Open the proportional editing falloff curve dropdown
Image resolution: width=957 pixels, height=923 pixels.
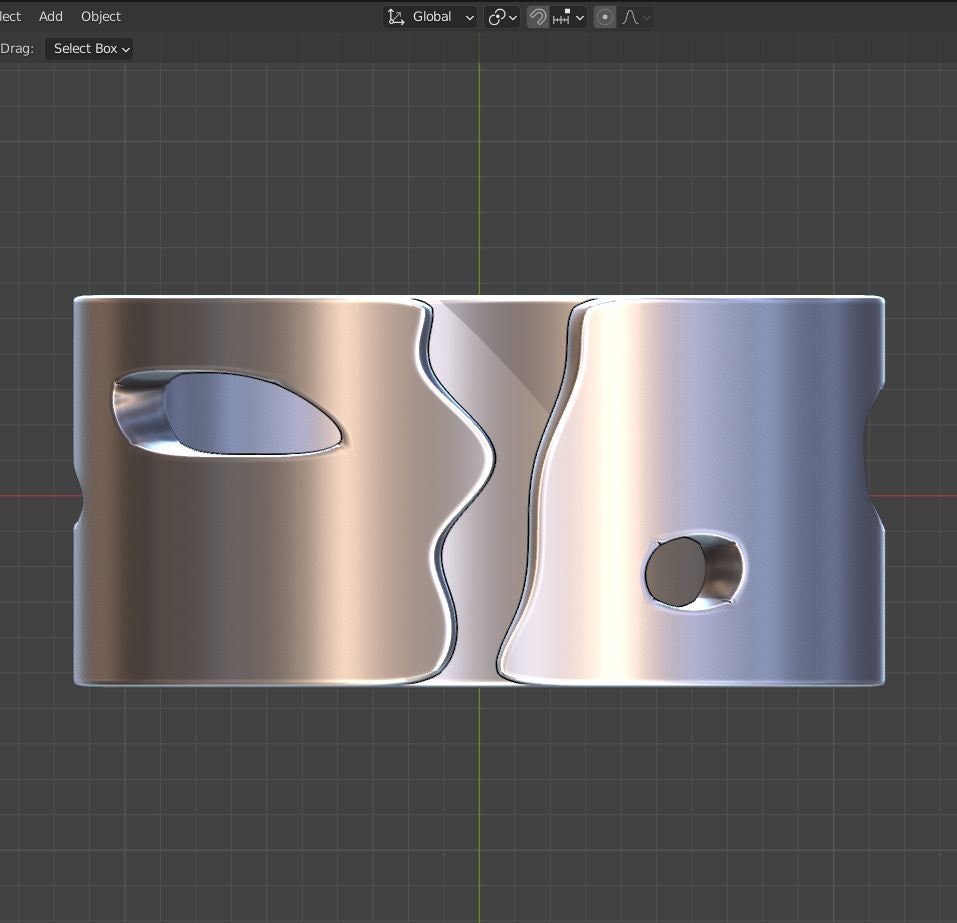pyautogui.click(x=635, y=17)
